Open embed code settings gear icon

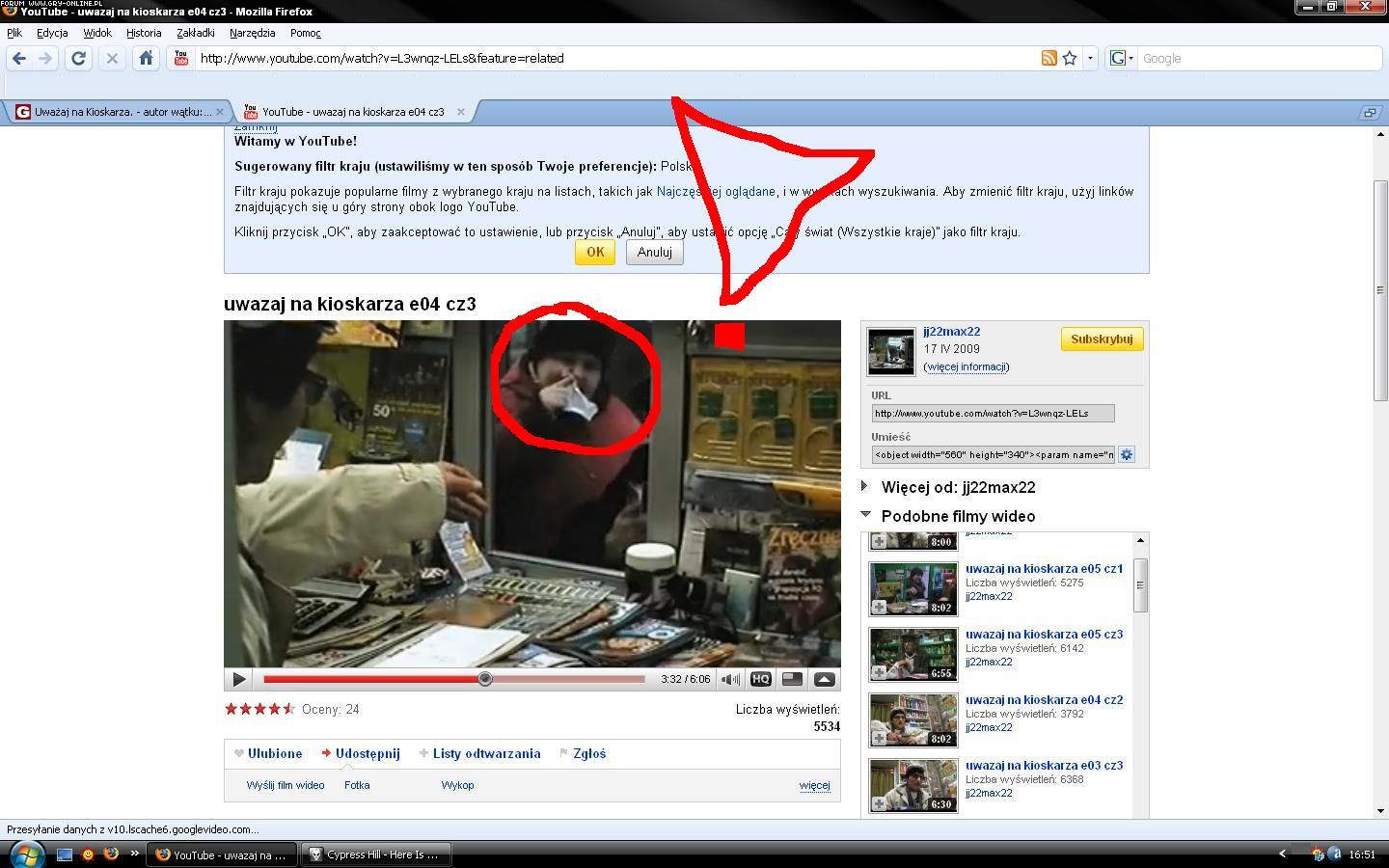point(1126,454)
